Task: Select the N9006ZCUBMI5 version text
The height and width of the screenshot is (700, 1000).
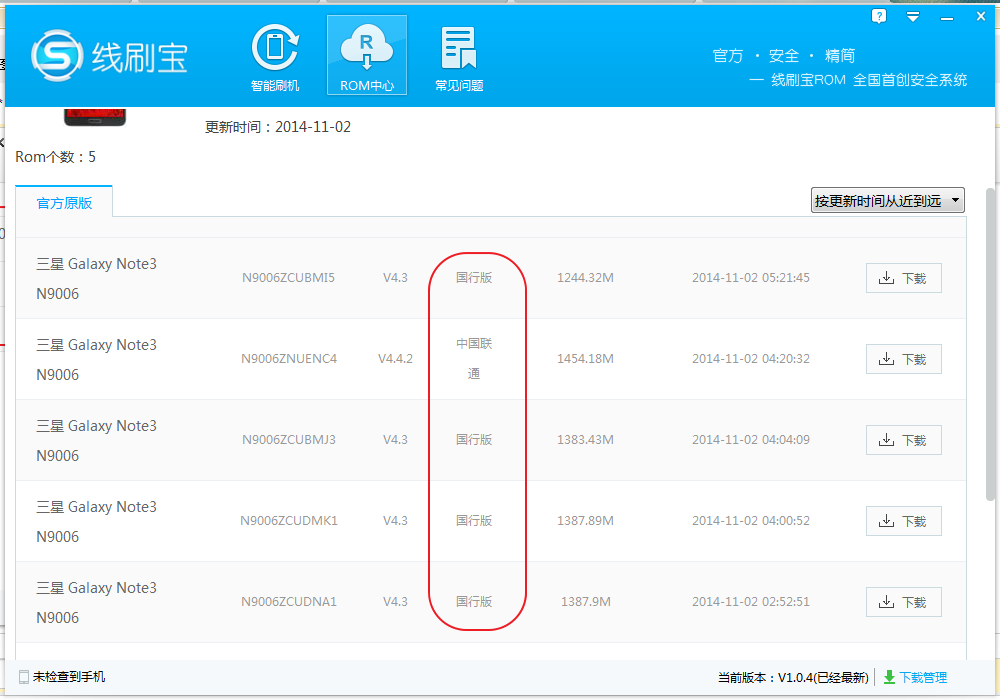Action: point(288,278)
